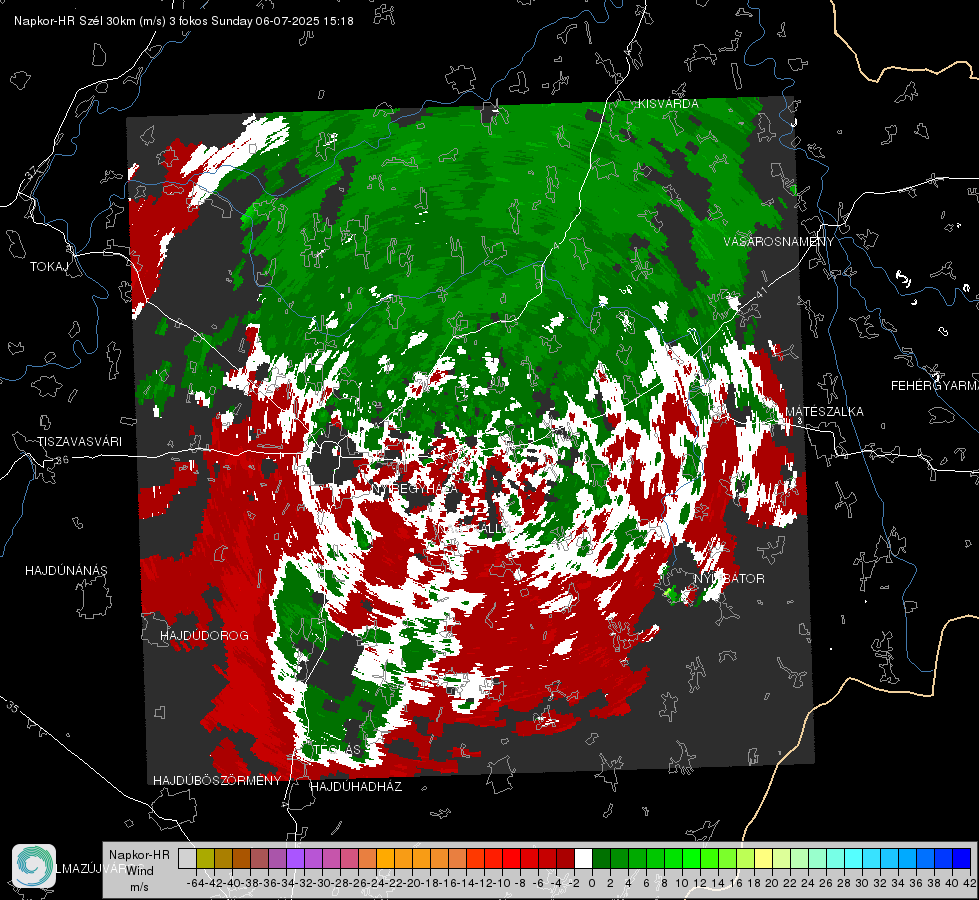Click the HAJDÚHADHÁZ label
The image size is (979, 900).
(356, 786)
